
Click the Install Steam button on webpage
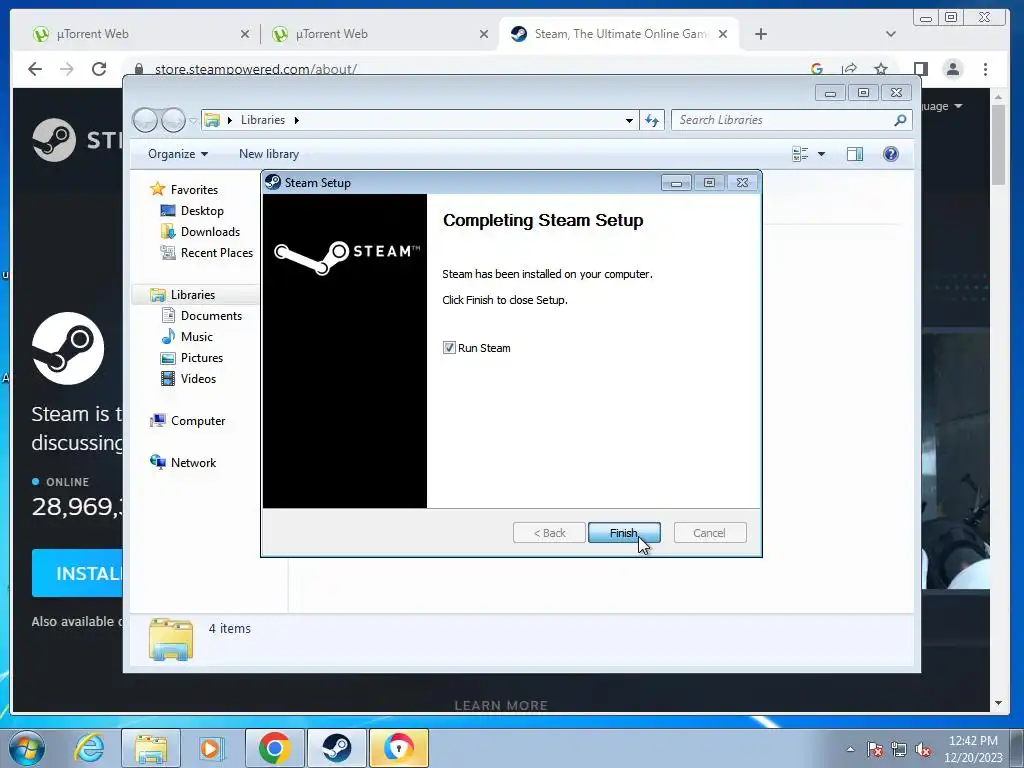pyautogui.click(x=77, y=573)
